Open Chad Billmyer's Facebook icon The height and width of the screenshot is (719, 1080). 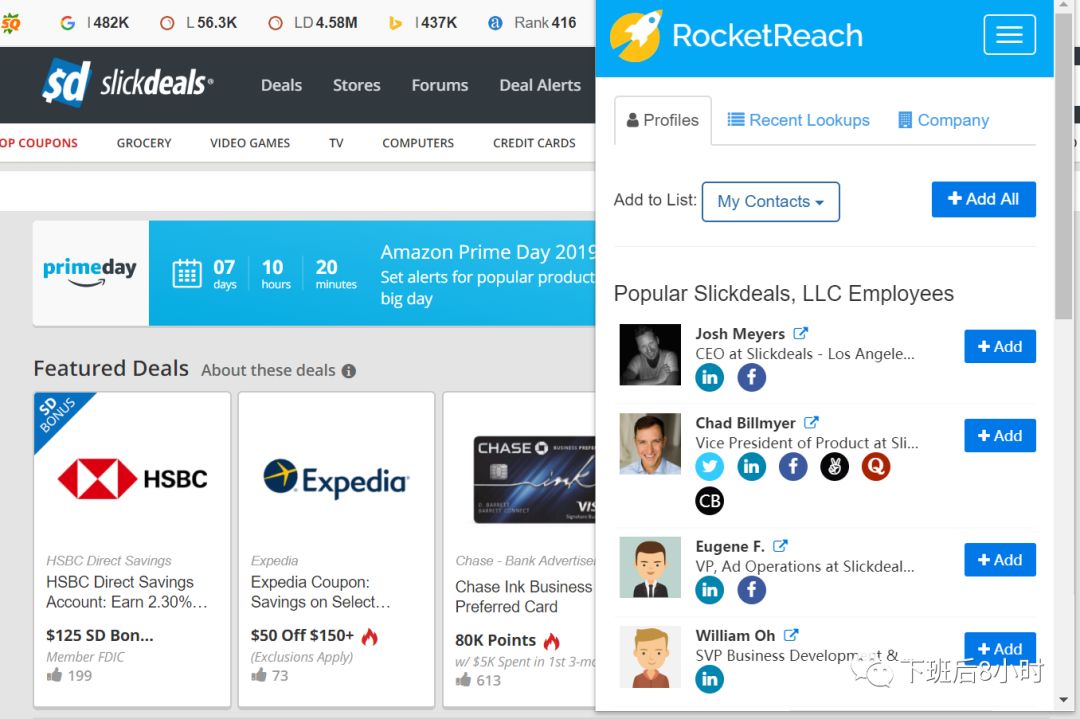(x=793, y=467)
